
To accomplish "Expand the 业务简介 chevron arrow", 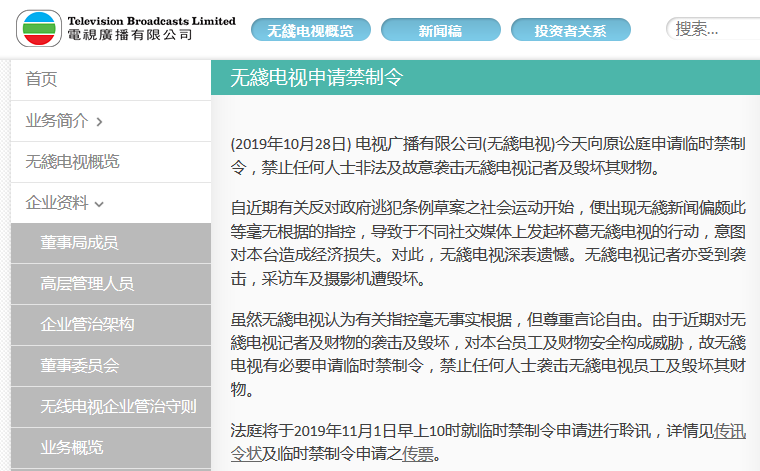I will click(x=99, y=122).
